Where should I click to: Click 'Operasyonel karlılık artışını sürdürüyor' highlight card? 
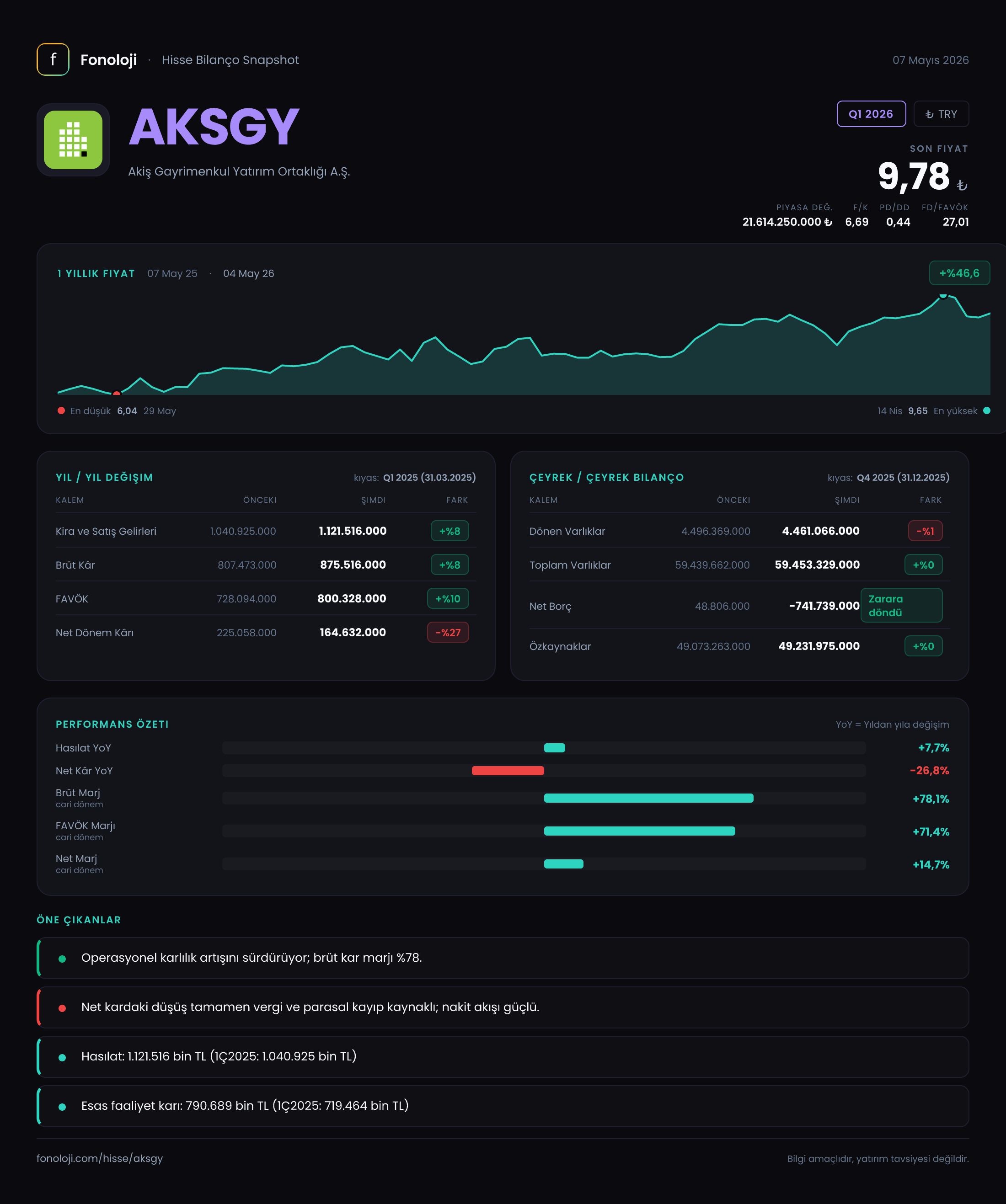(503, 958)
